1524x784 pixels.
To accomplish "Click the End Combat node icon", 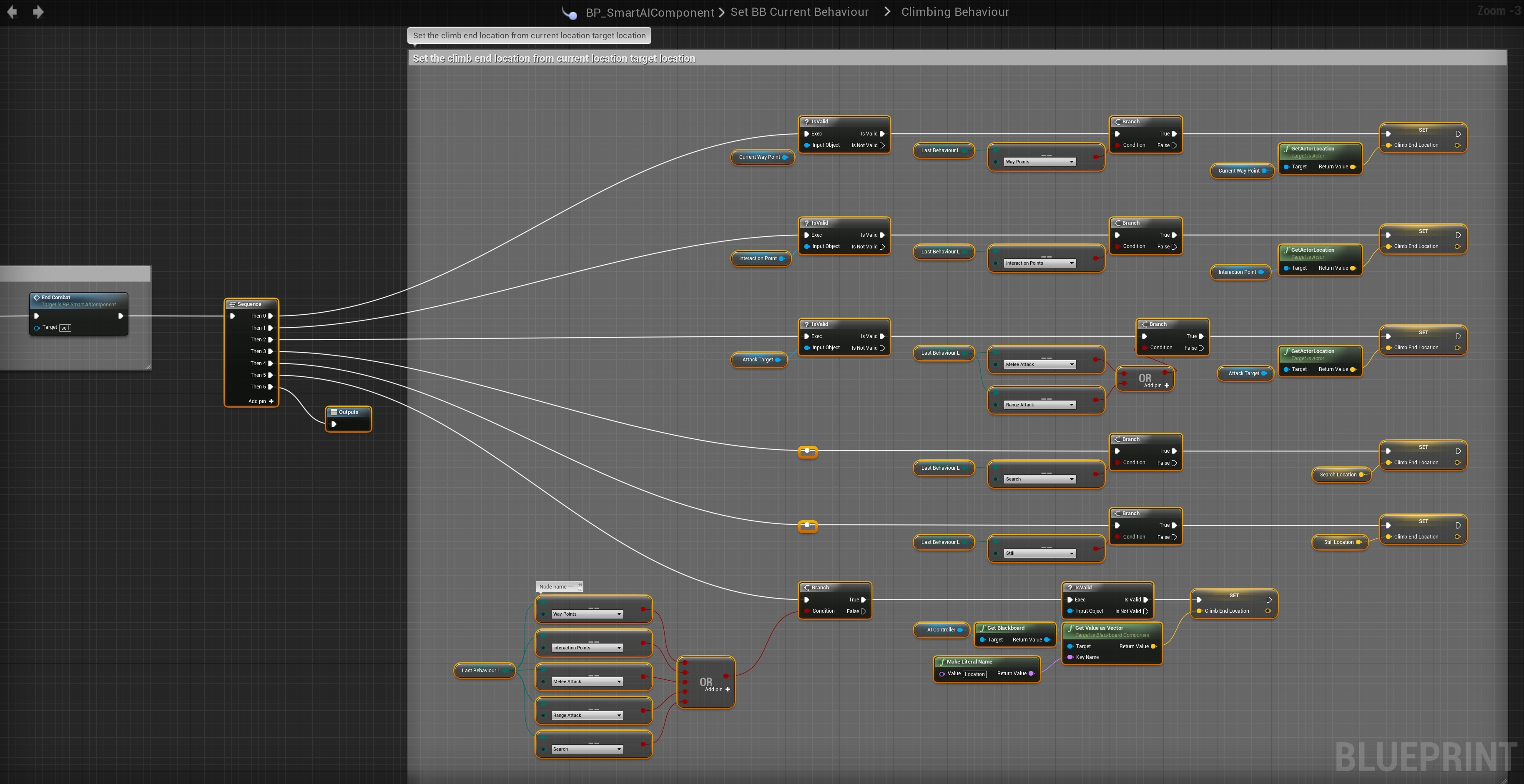I will click(x=37, y=298).
